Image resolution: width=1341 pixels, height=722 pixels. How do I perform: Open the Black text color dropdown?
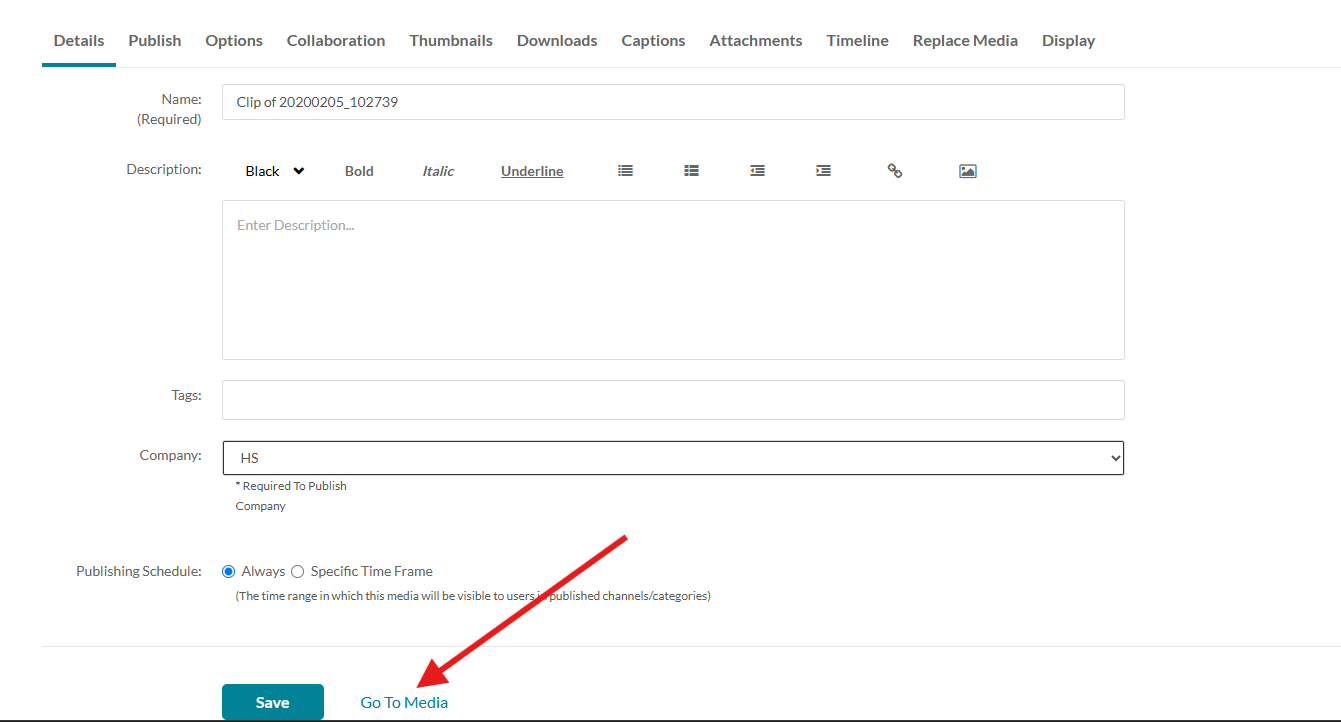[275, 171]
